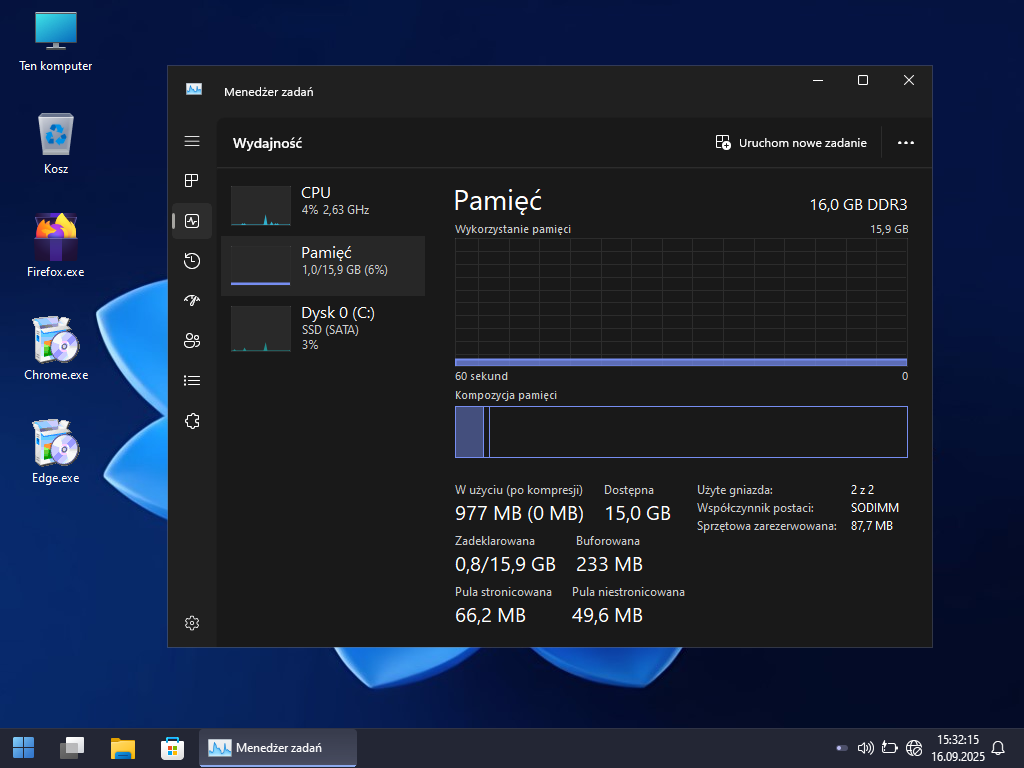Select CPU in the performance list
The image size is (1024, 768).
point(322,205)
